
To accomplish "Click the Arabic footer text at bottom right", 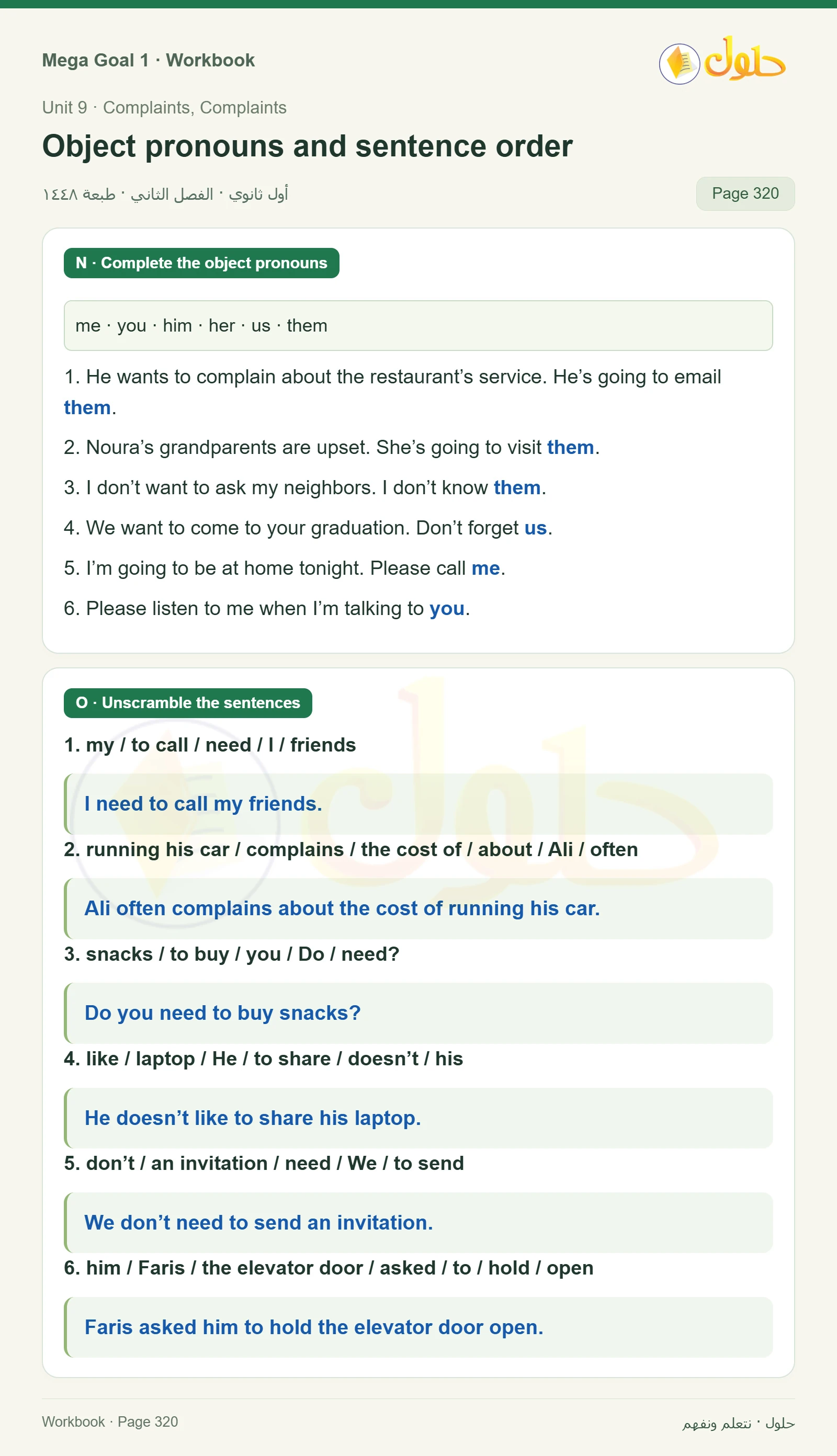I will click(738, 1423).
